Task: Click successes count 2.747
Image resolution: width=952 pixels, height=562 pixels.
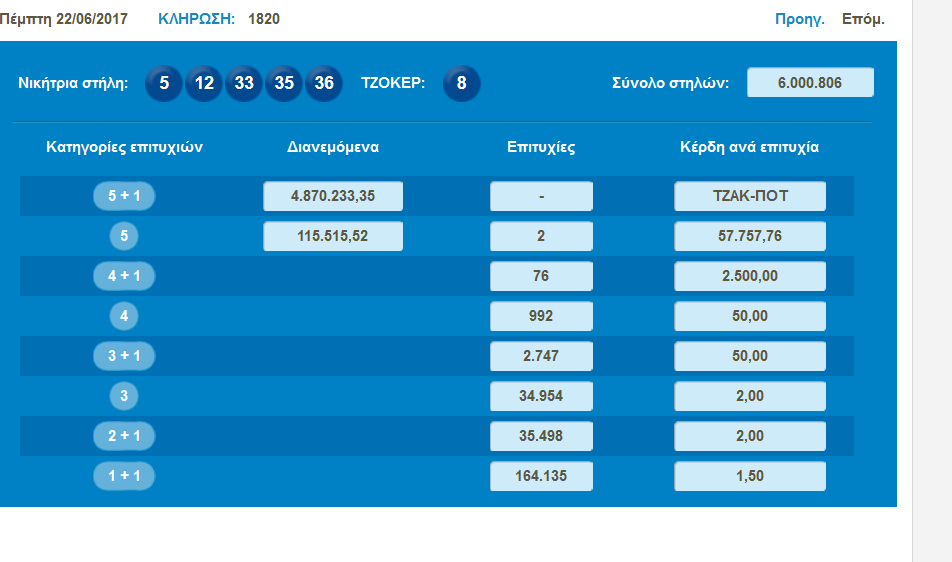Action: [541, 356]
